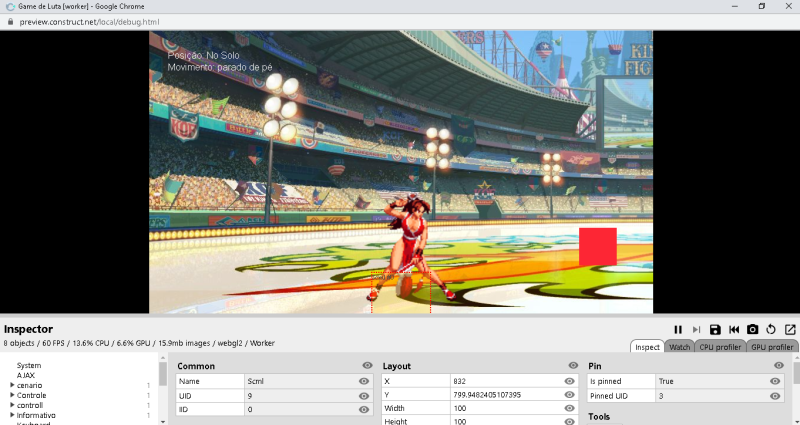800x425 pixels.
Task: Expand the Controle object in tree
Action: (x=12, y=395)
